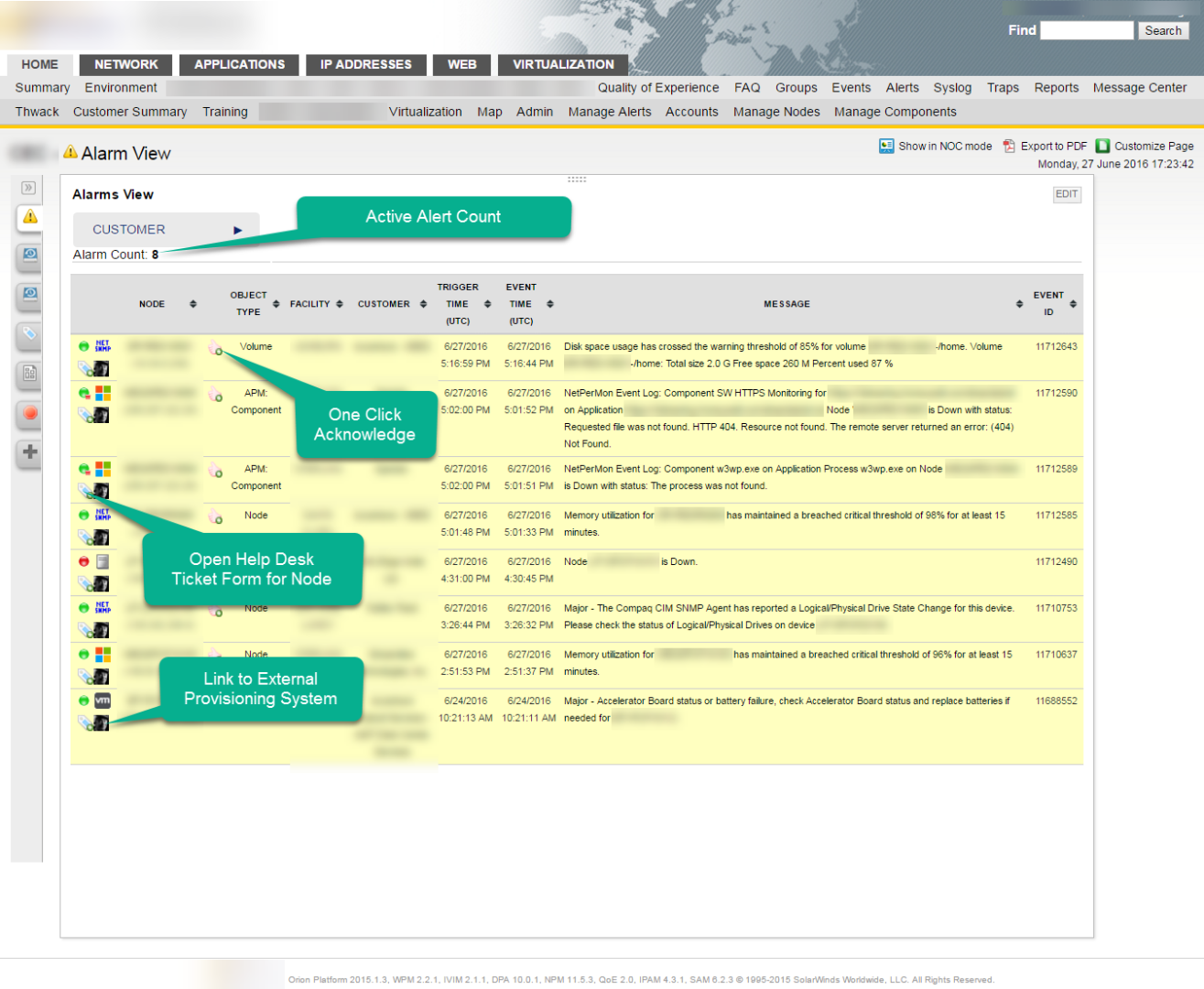Open the tag icon in sidebar

pos(30,334)
